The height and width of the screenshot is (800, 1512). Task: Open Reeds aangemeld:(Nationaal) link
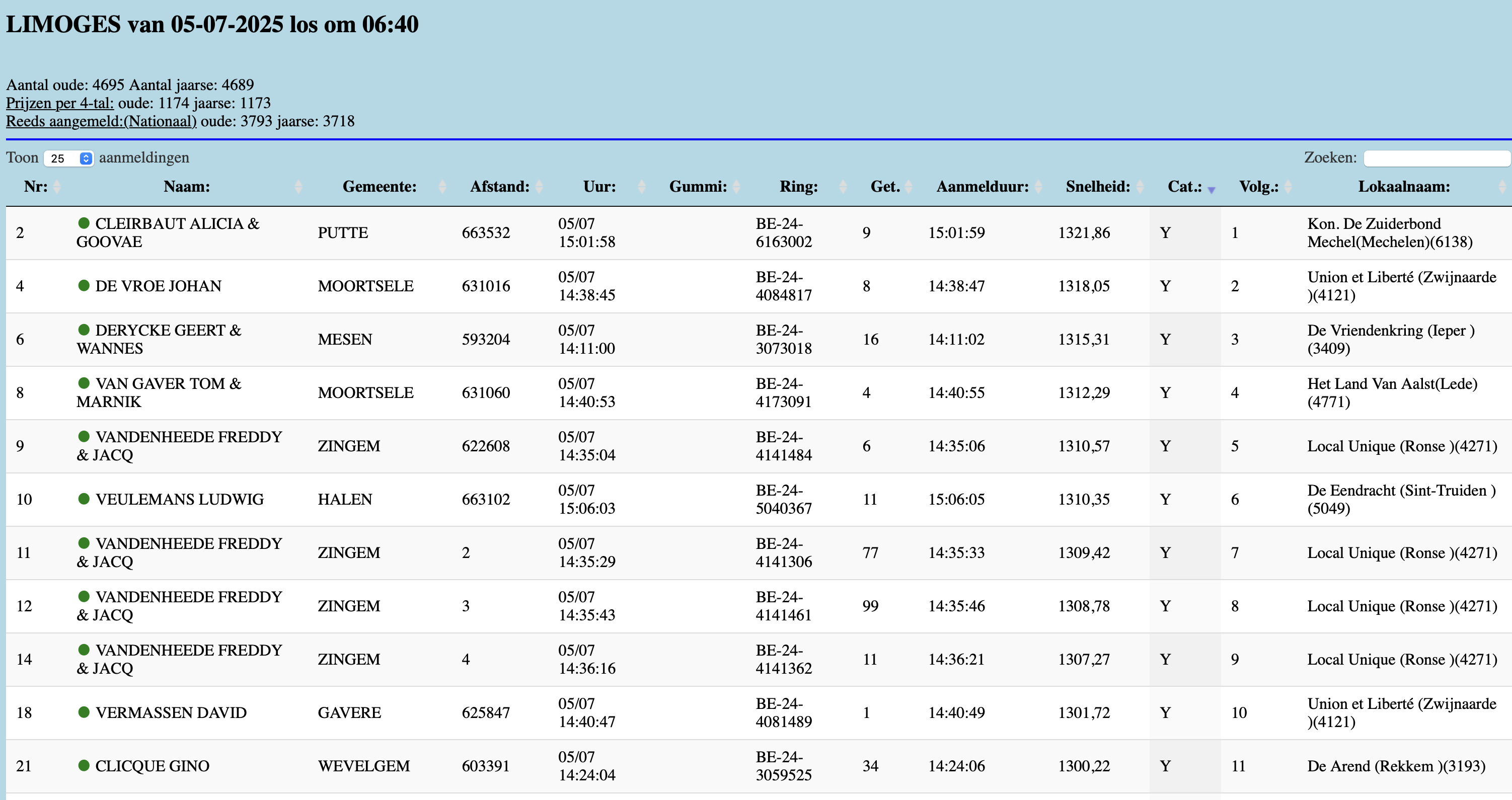[101, 121]
